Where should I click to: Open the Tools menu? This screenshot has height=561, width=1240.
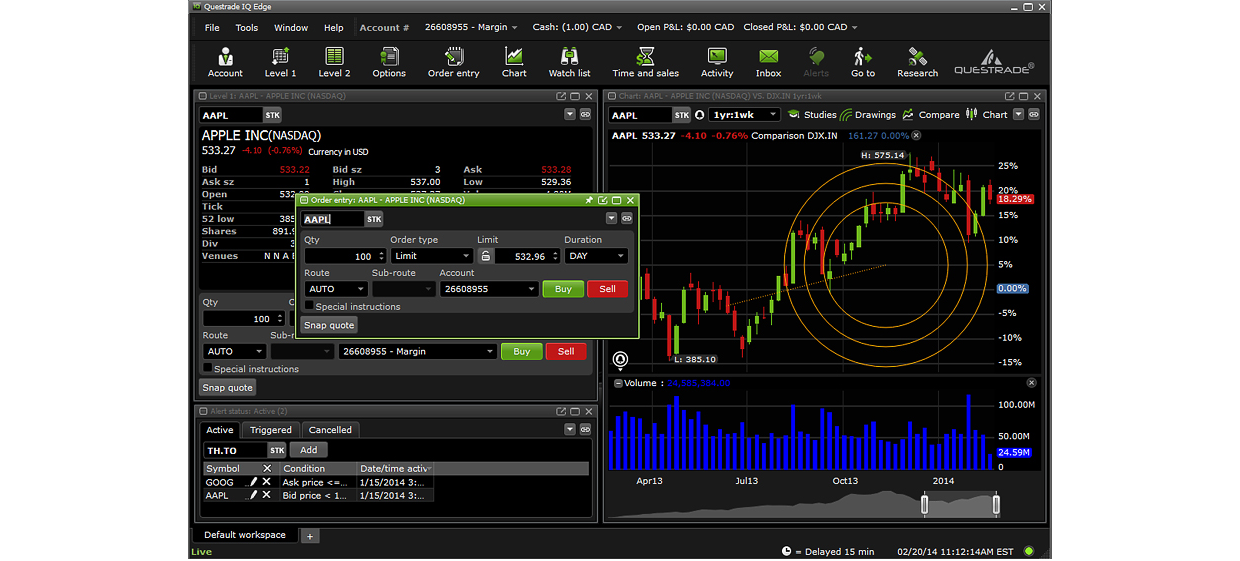[x=246, y=28]
